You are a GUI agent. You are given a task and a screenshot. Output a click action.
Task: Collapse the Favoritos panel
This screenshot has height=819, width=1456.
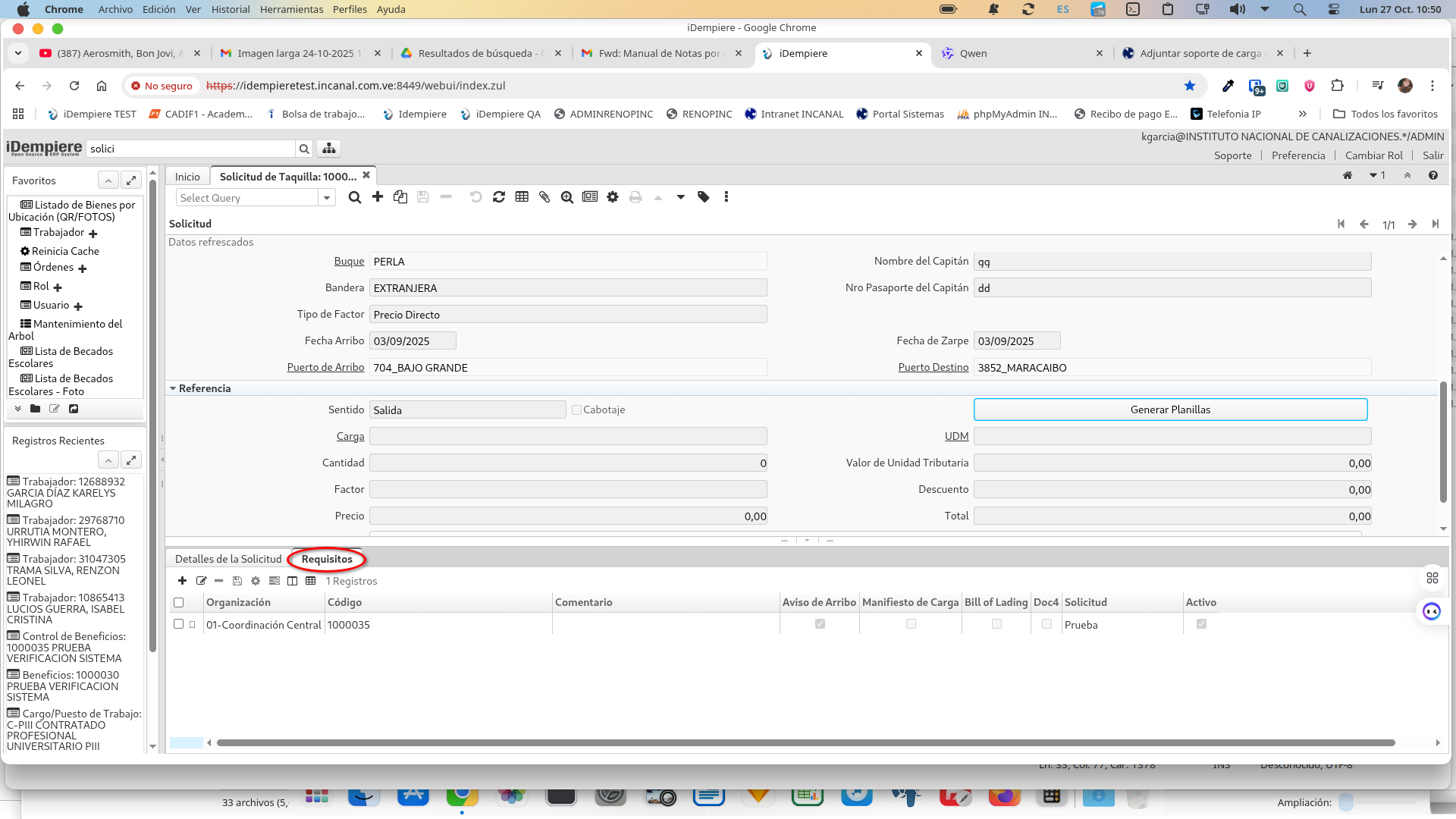(108, 180)
